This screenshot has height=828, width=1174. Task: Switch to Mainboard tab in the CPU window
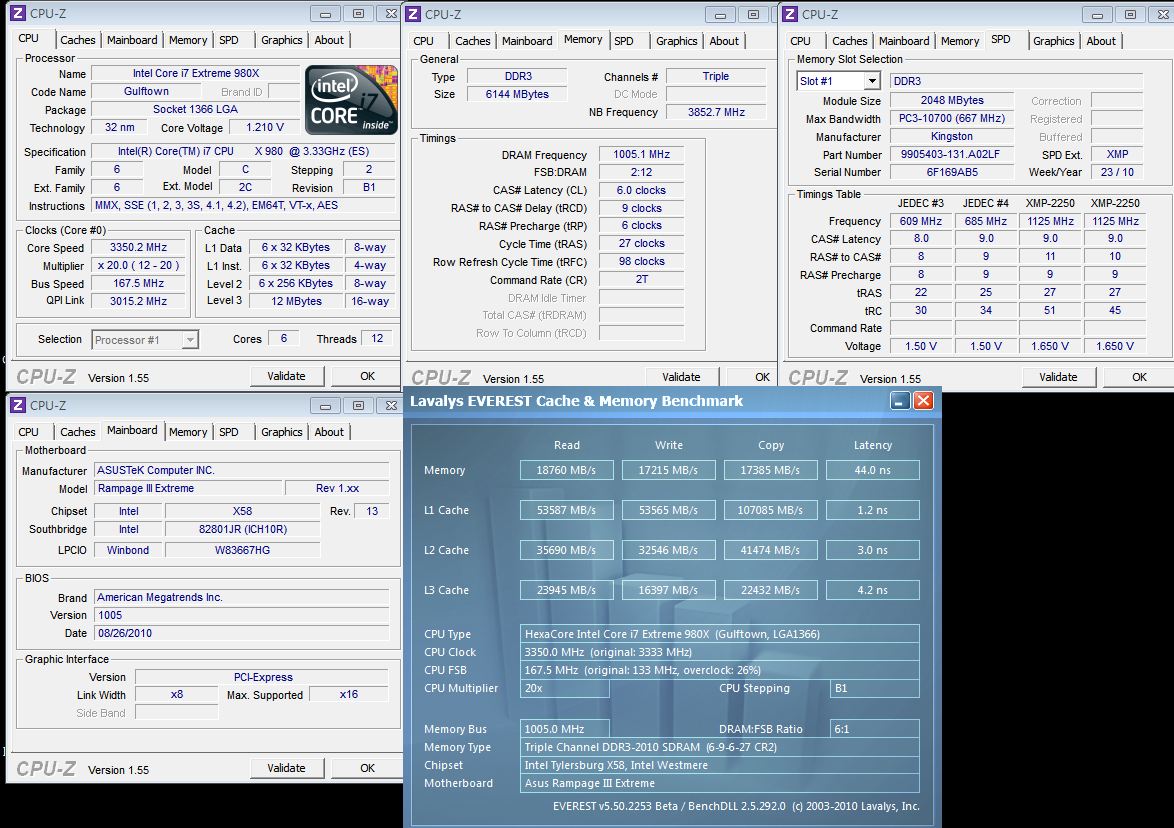tap(132, 40)
